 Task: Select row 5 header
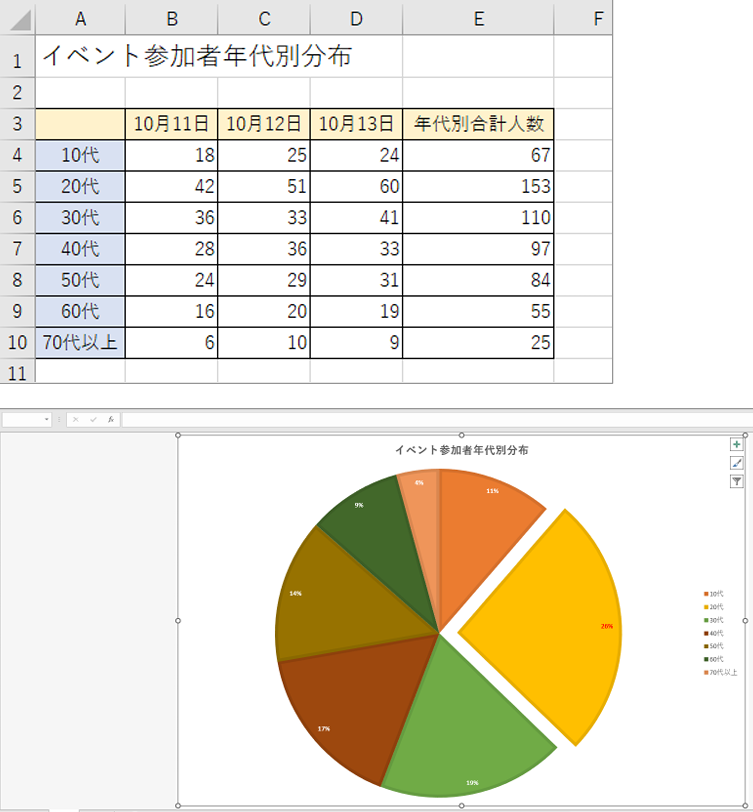coord(17,186)
